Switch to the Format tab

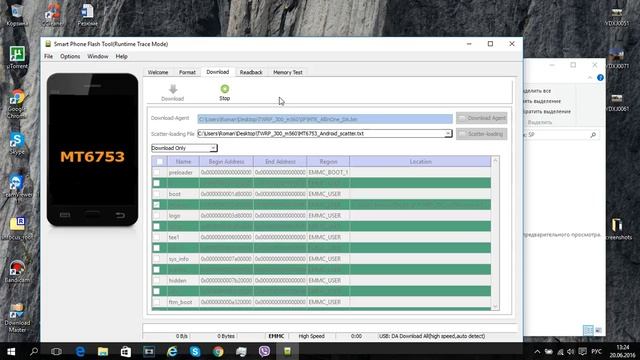coord(187,72)
